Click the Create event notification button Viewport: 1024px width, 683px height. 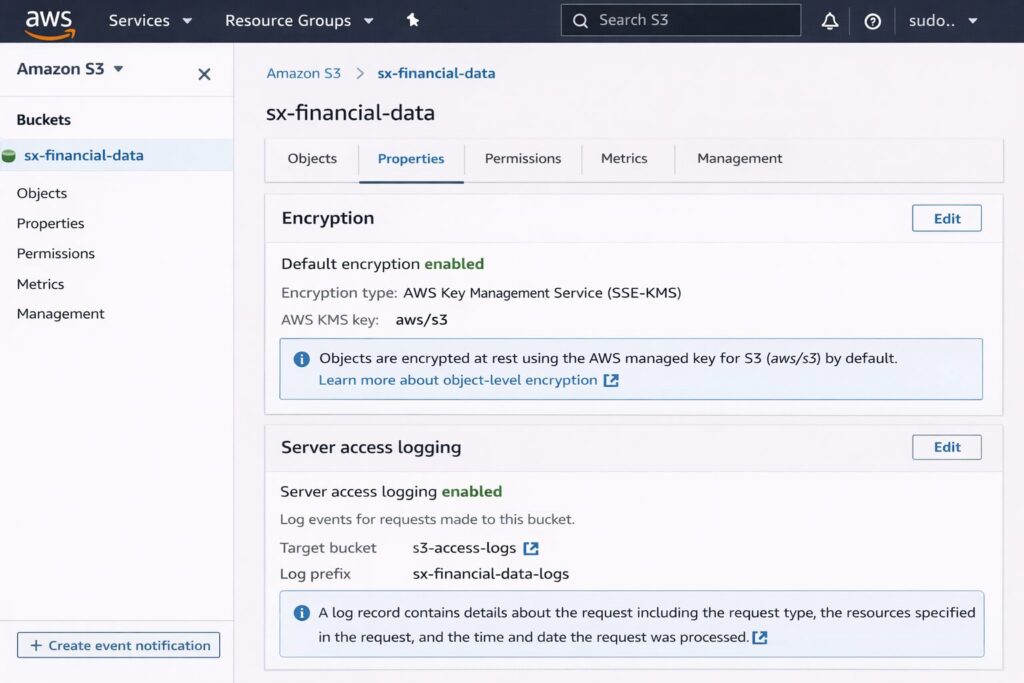[x=119, y=645]
